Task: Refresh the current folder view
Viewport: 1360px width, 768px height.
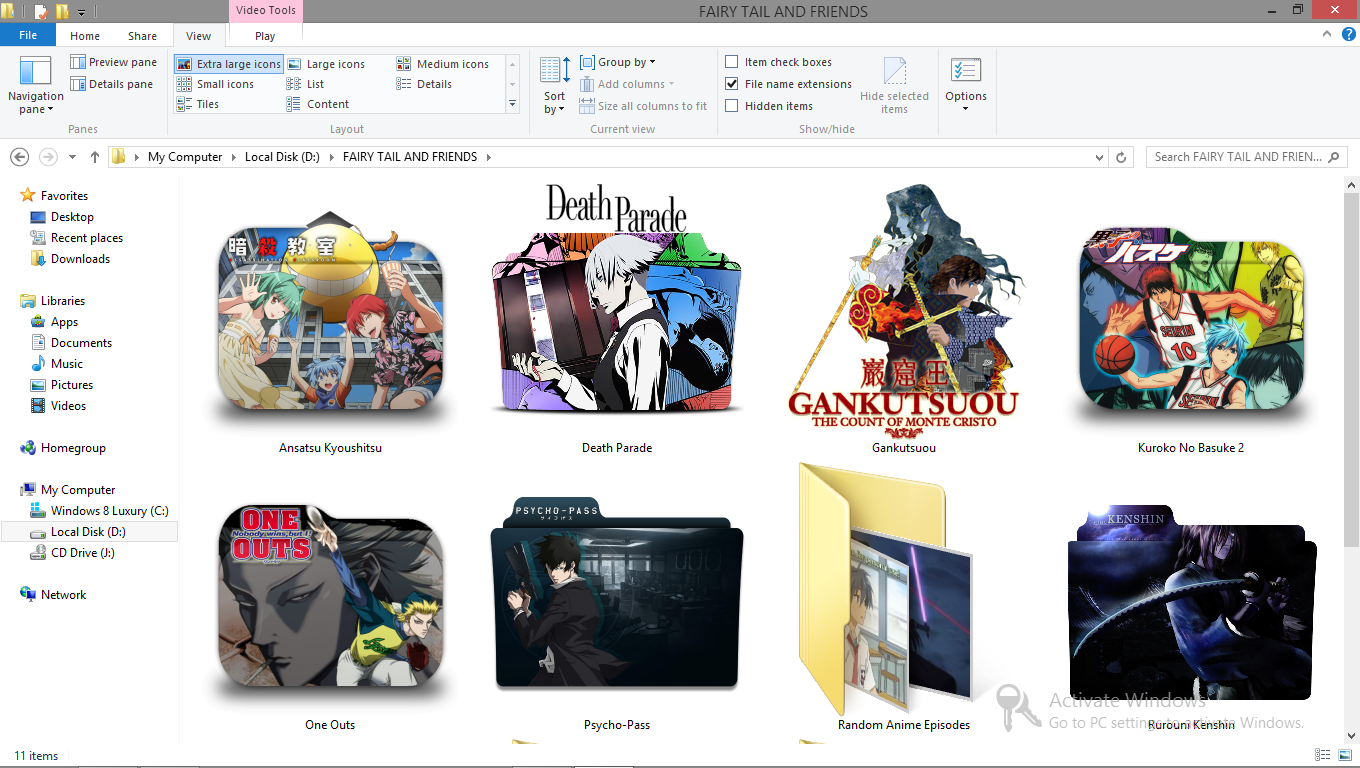Action: pyautogui.click(x=1121, y=157)
